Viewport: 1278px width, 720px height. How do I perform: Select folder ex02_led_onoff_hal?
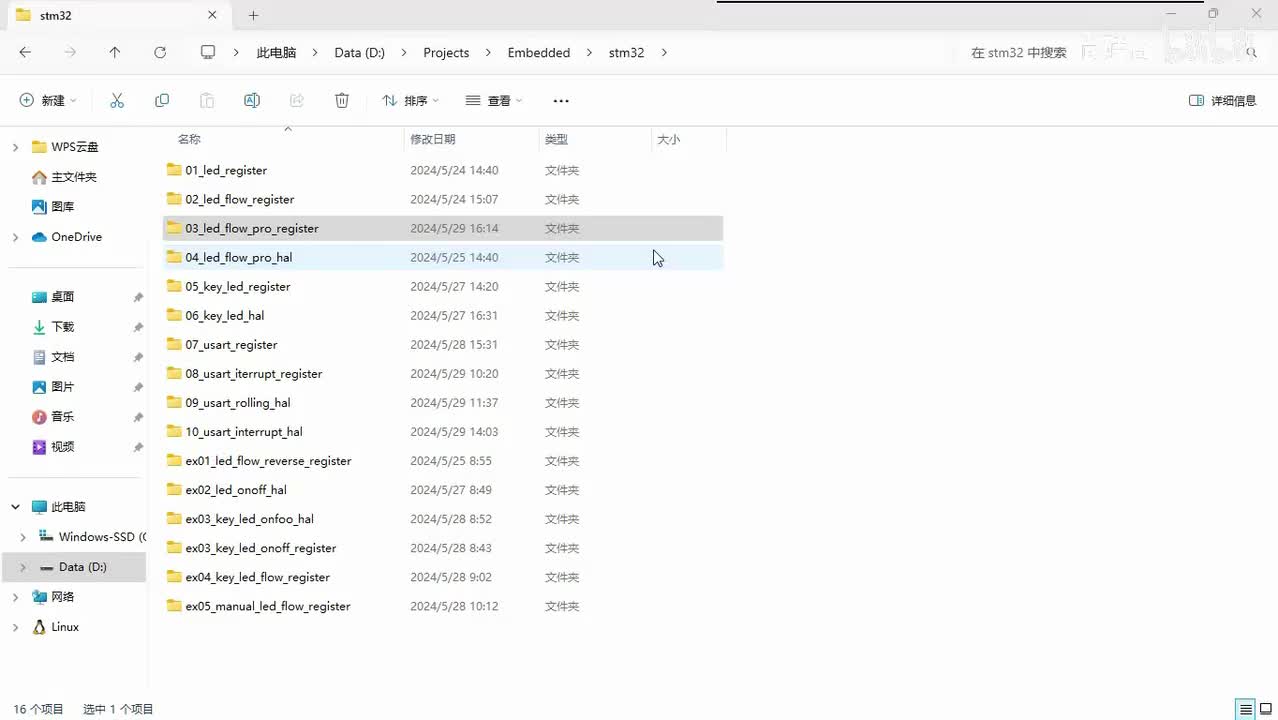443,489
